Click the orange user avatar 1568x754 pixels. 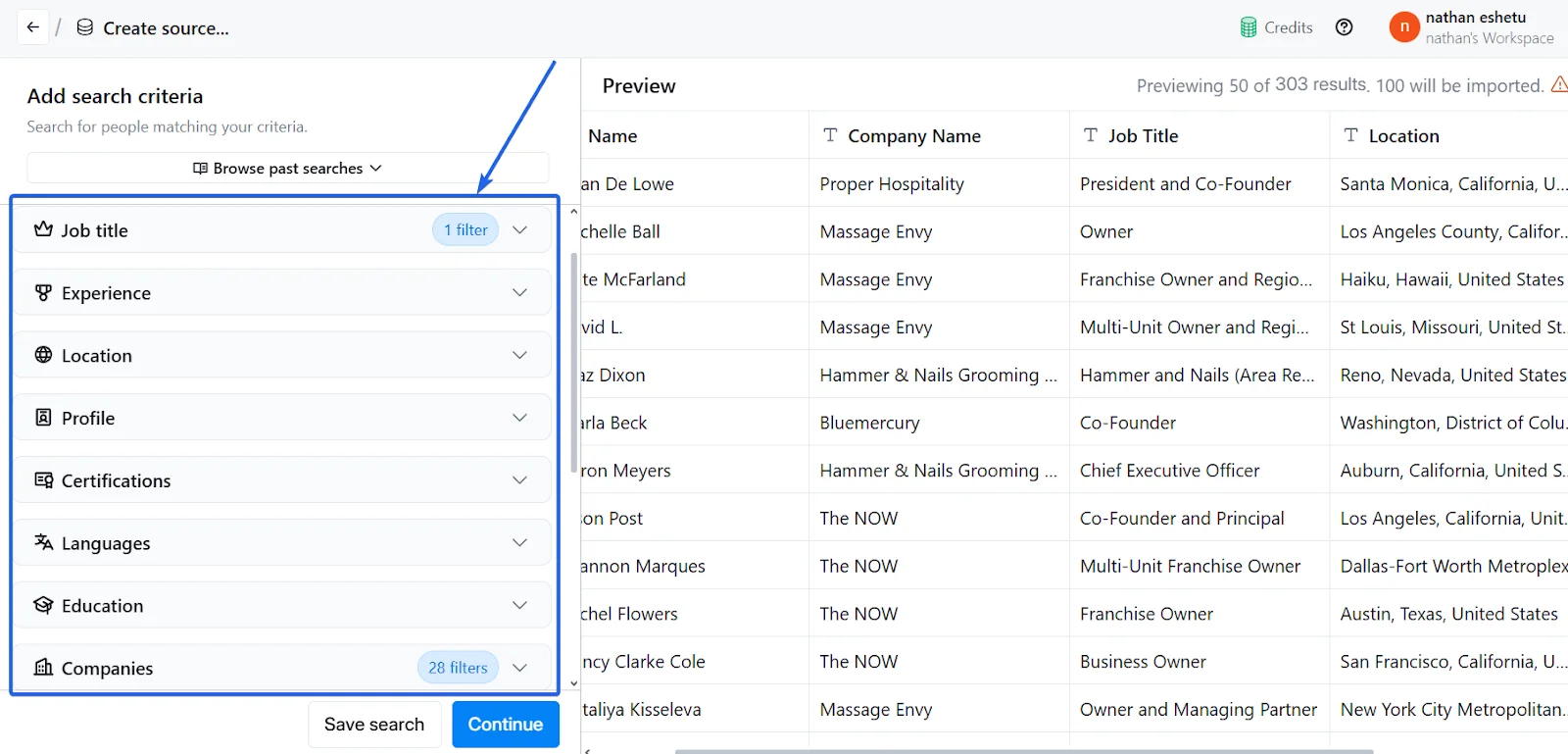click(x=1404, y=27)
